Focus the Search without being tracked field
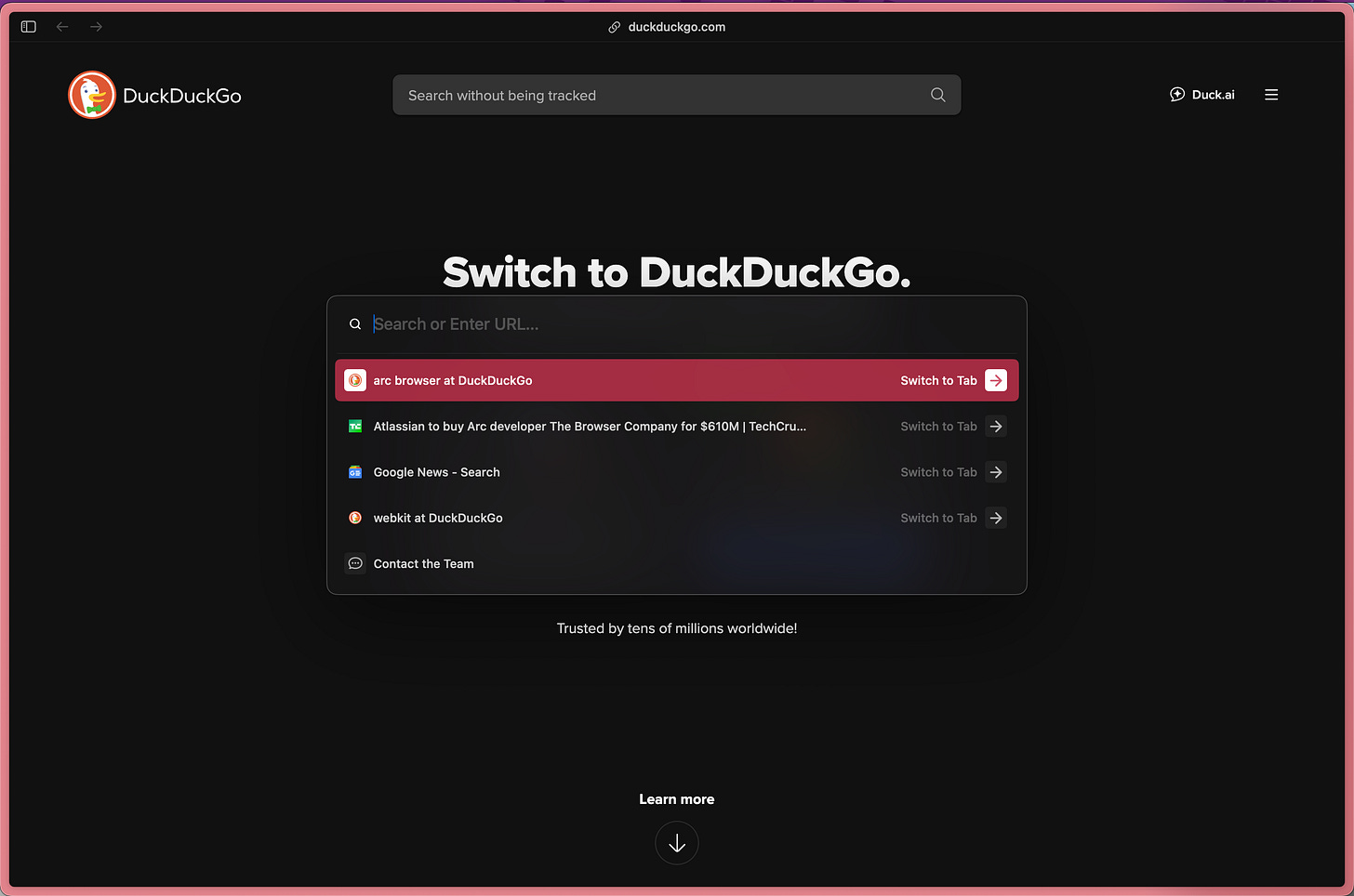The height and width of the screenshot is (896, 1354). coord(676,95)
